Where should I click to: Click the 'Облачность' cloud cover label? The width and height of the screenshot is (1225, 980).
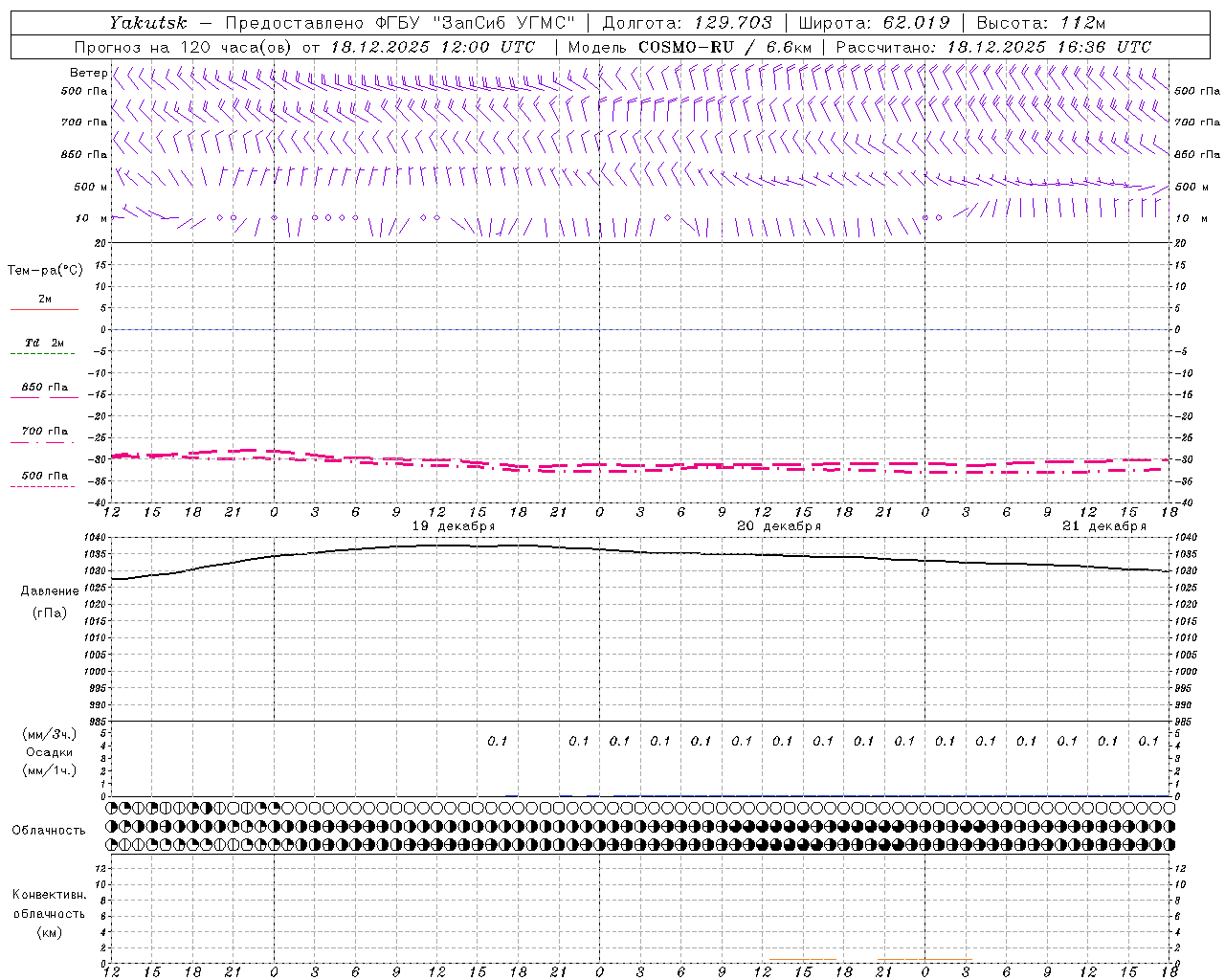pyautogui.click(x=49, y=831)
